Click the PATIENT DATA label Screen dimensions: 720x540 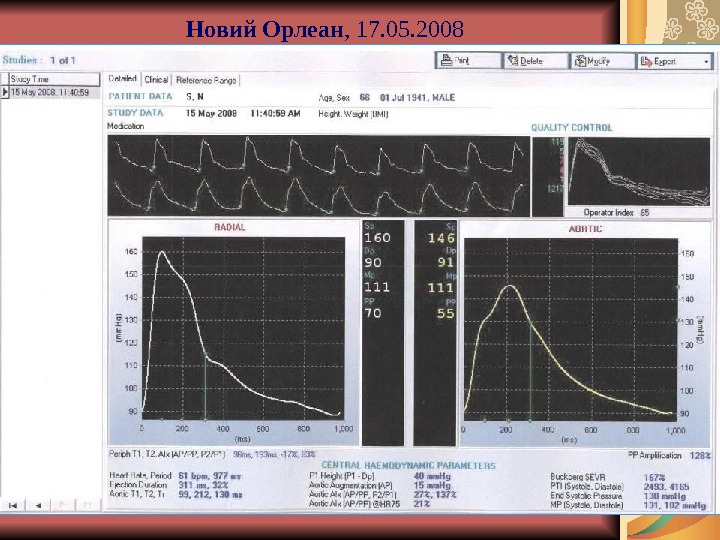[x=140, y=96]
